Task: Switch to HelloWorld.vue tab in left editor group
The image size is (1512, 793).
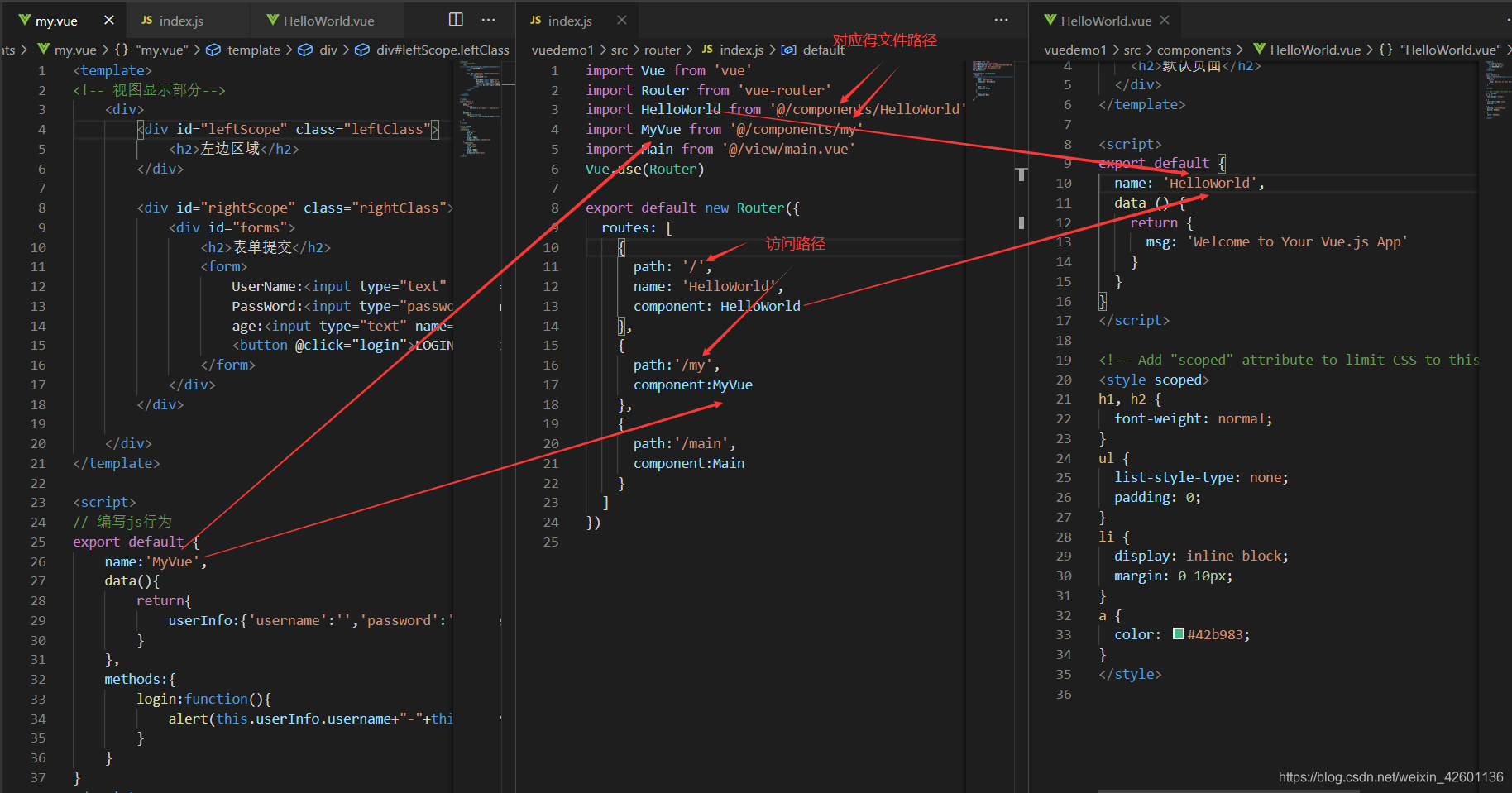Action: click(x=328, y=21)
